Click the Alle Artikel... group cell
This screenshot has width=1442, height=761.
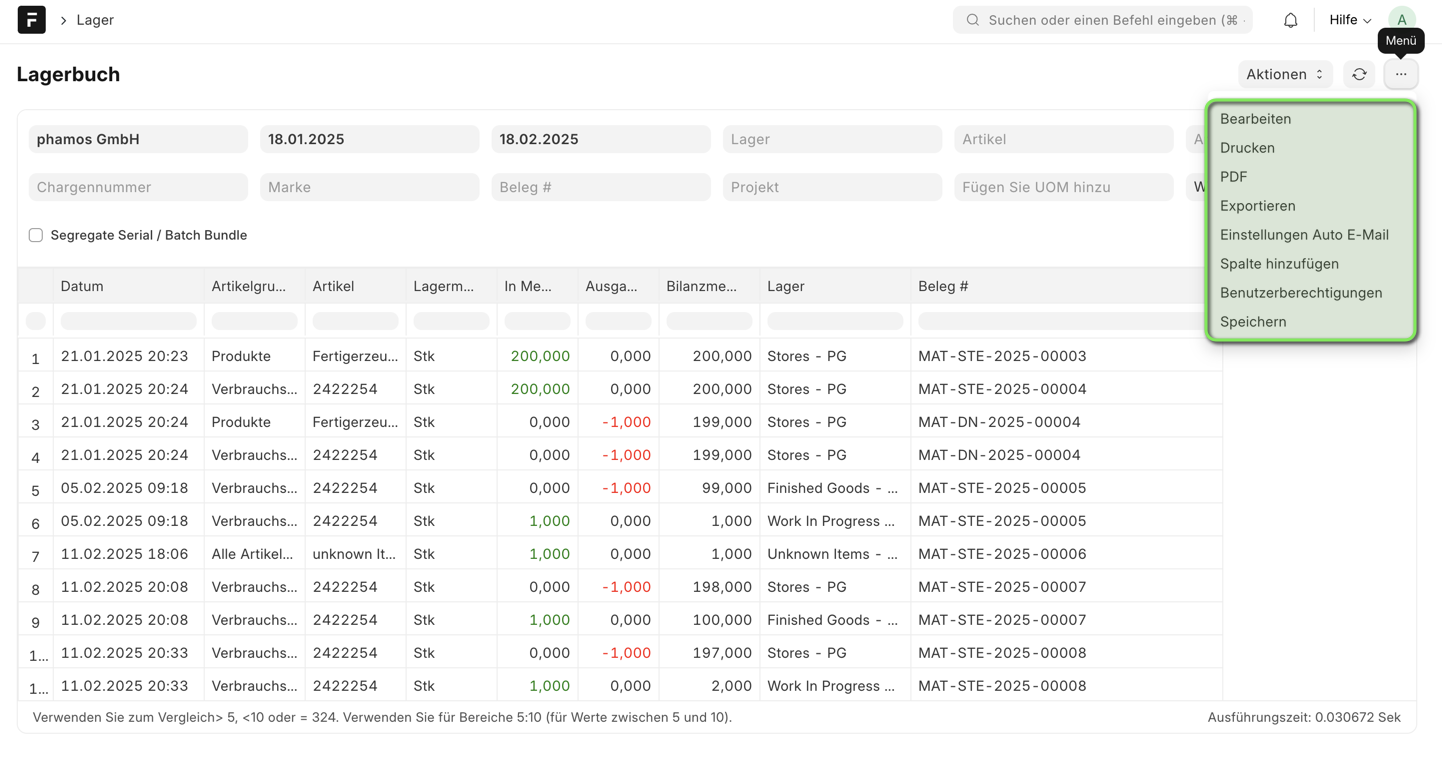point(254,554)
